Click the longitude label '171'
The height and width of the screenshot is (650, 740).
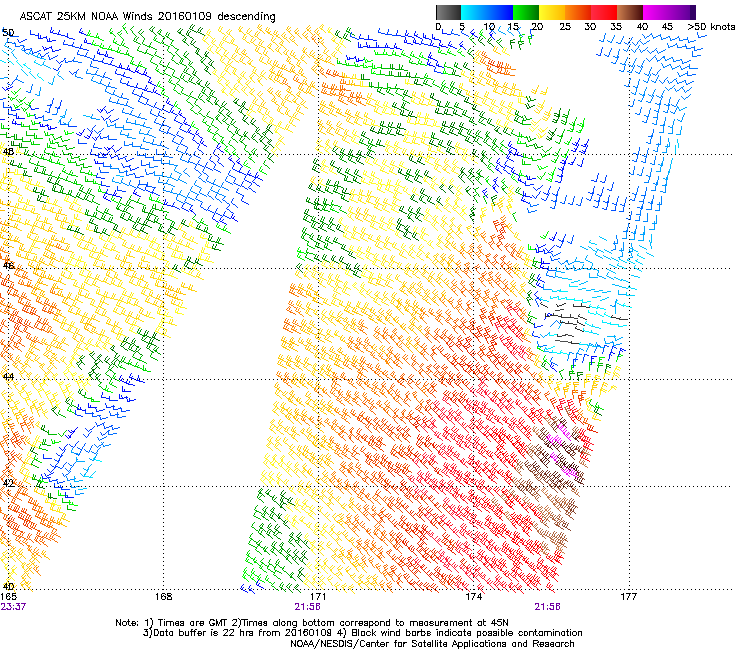318,597
